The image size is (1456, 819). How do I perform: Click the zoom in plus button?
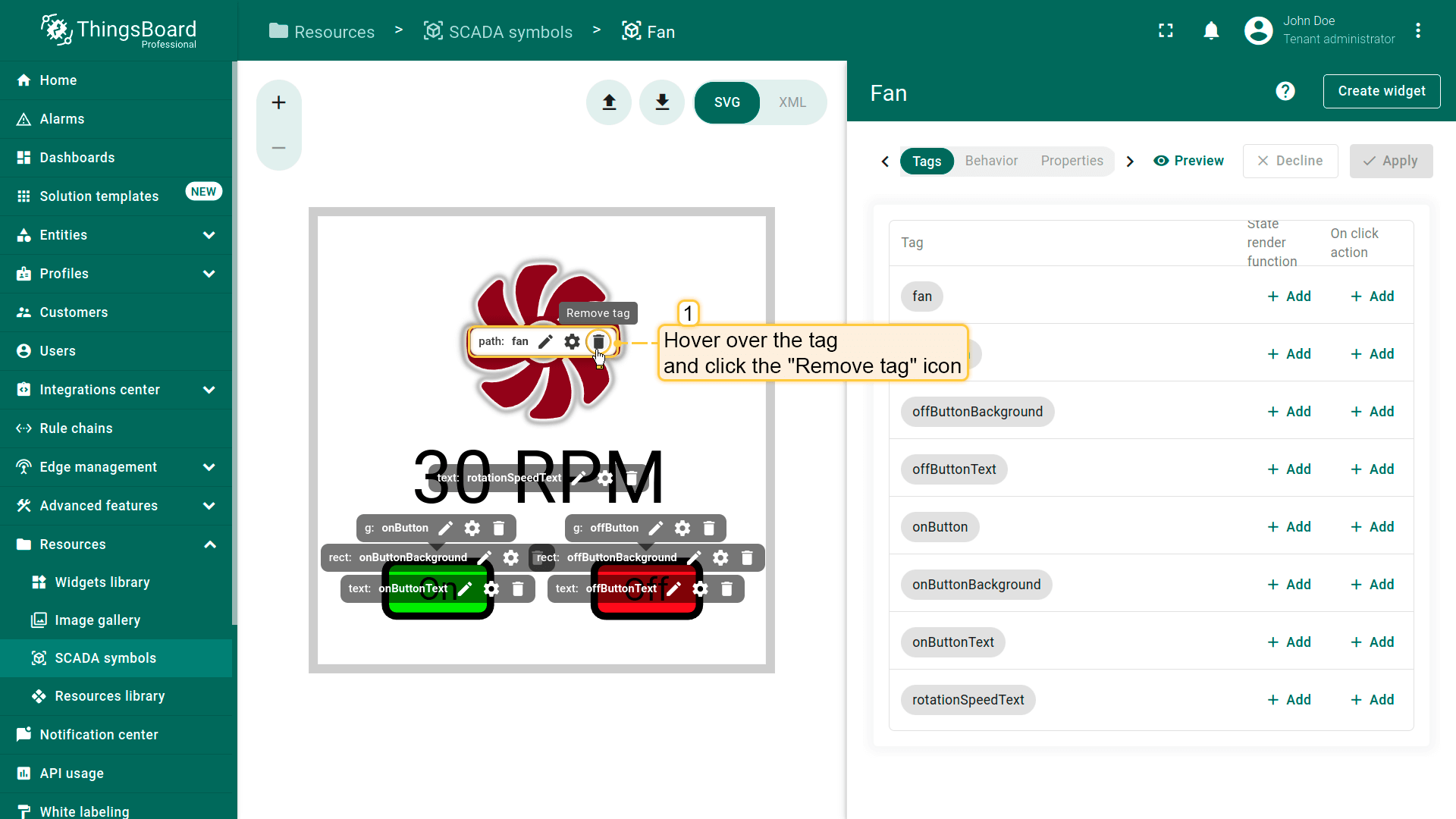(x=279, y=102)
